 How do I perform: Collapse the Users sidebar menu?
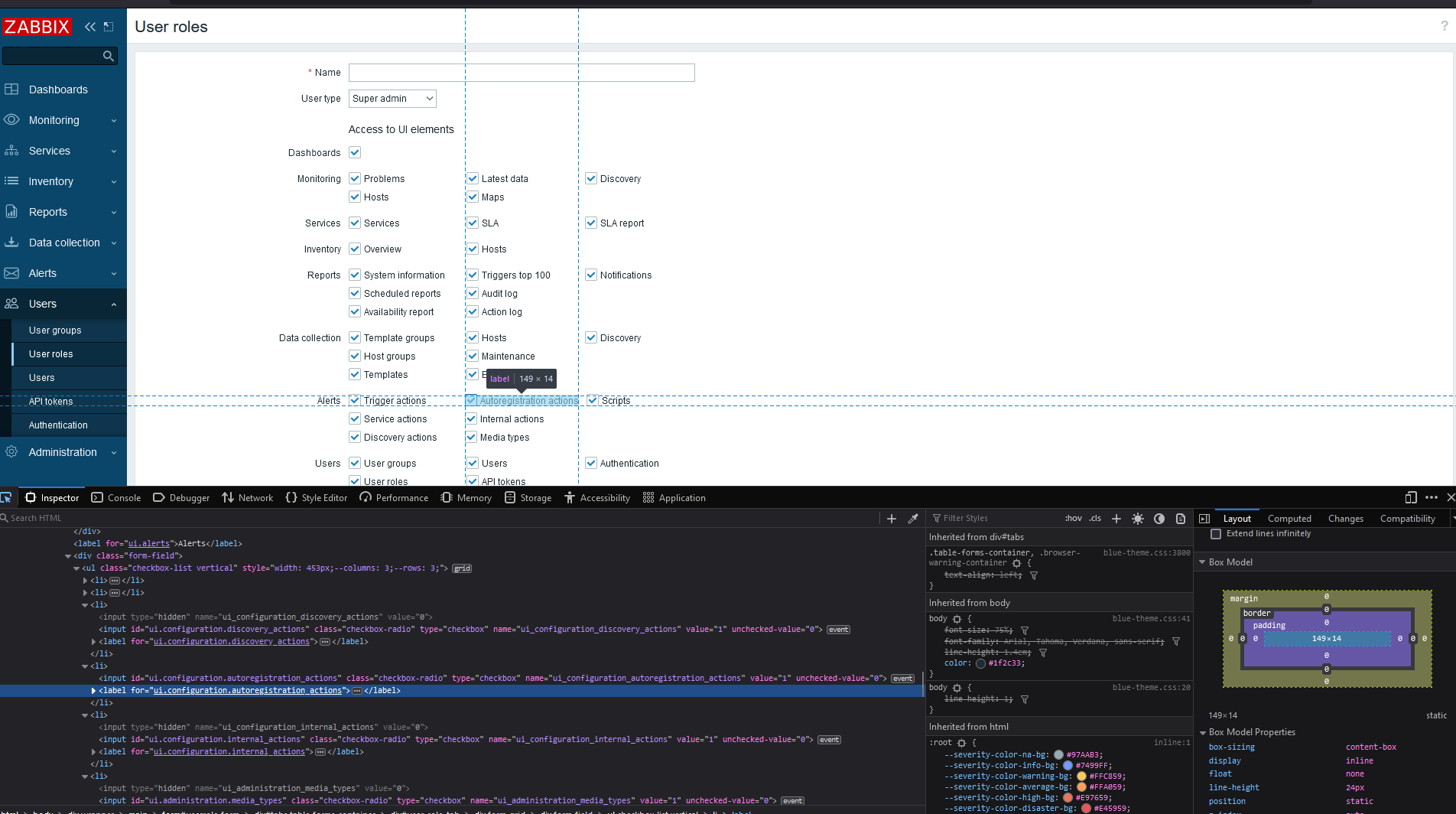click(114, 304)
